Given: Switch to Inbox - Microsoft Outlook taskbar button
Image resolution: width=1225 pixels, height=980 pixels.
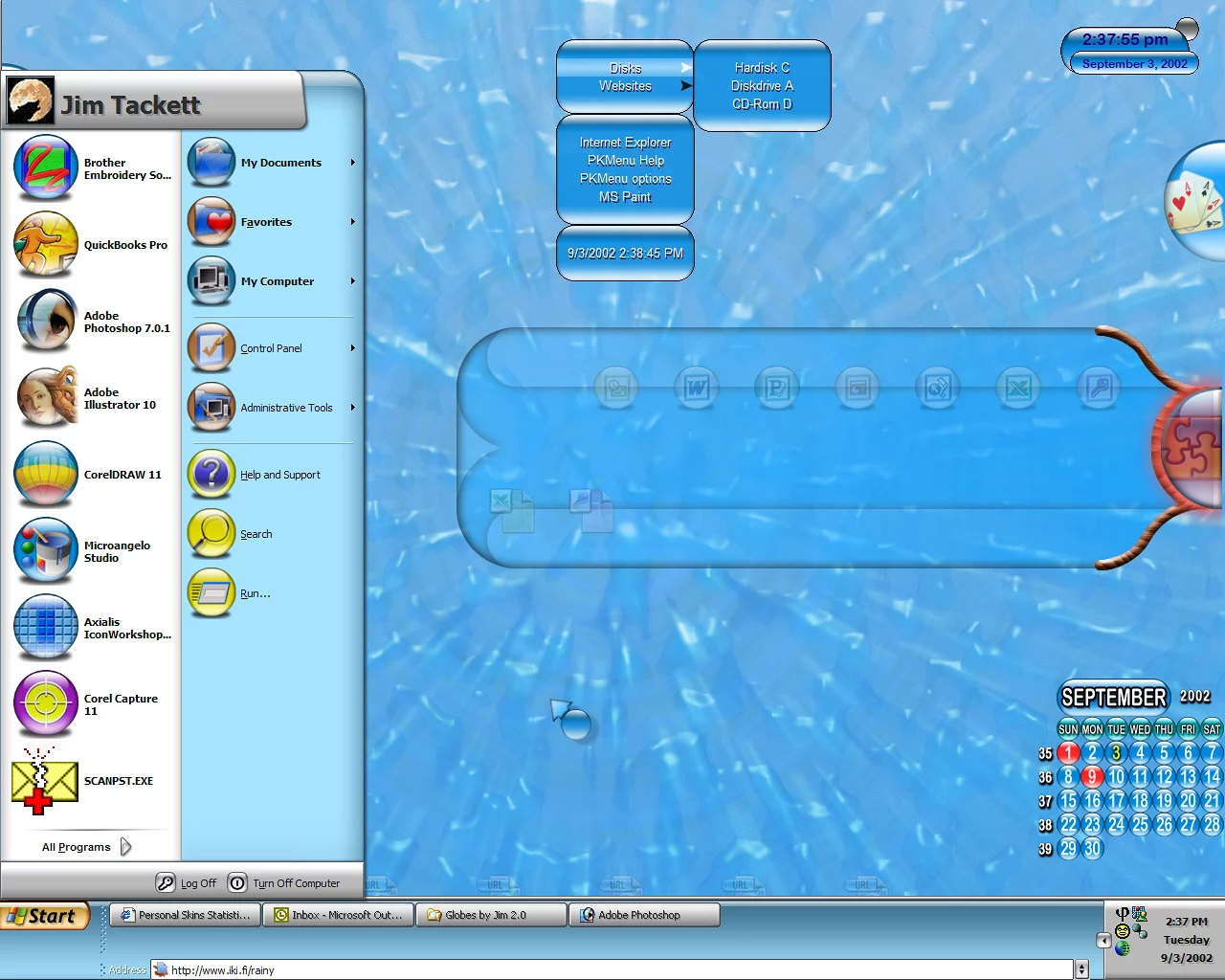Looking at the screenshot, I should click(x=338, y=915).
